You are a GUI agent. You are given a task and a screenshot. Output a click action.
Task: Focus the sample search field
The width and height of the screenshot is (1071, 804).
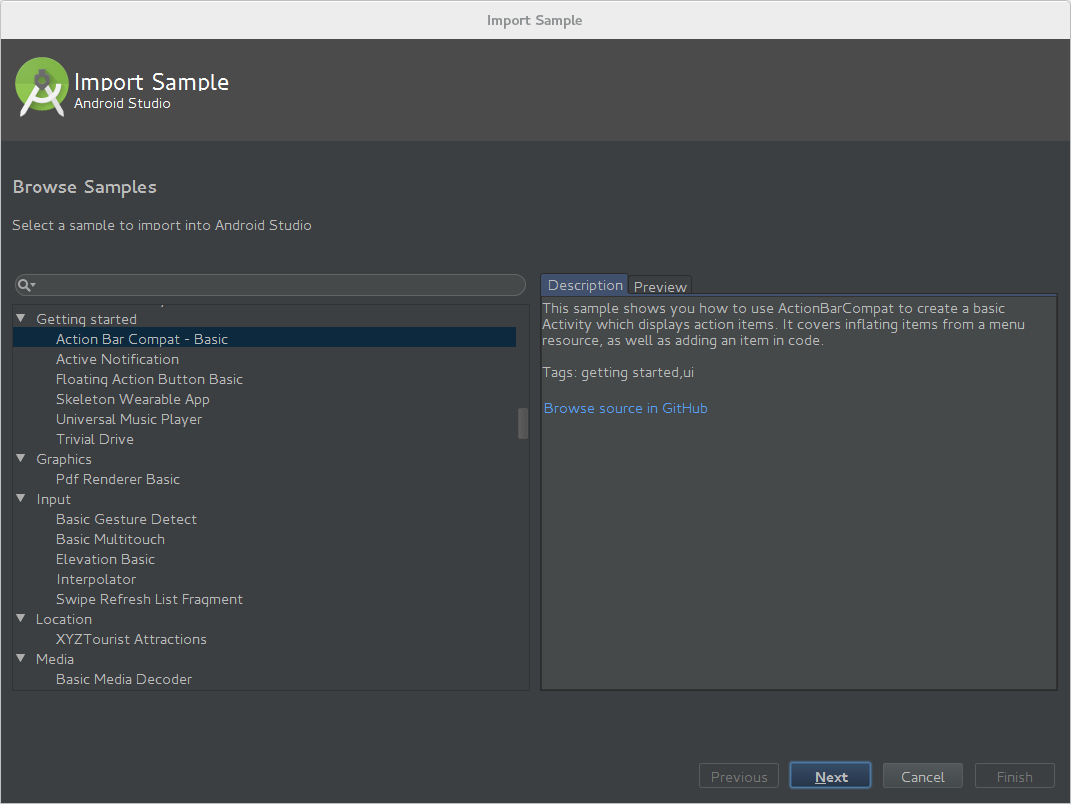pyautogui.click(x=270, y=285)
